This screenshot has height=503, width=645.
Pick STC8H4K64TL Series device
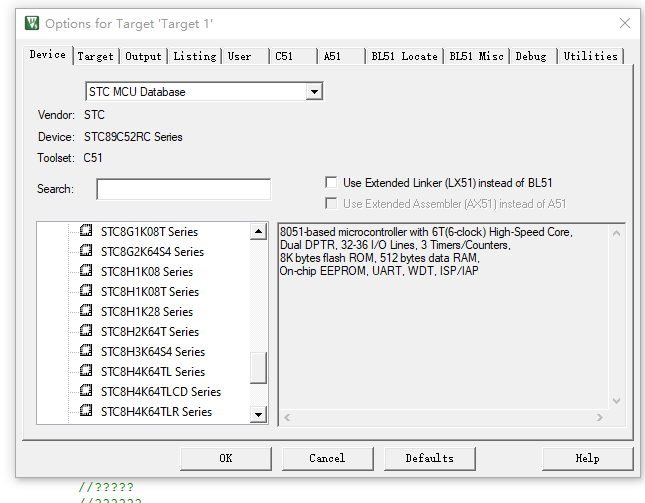tap(153, 372)
